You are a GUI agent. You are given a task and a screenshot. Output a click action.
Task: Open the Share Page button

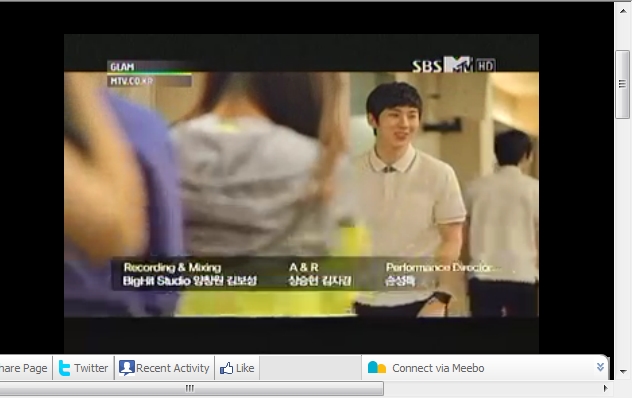pos(23,368)
